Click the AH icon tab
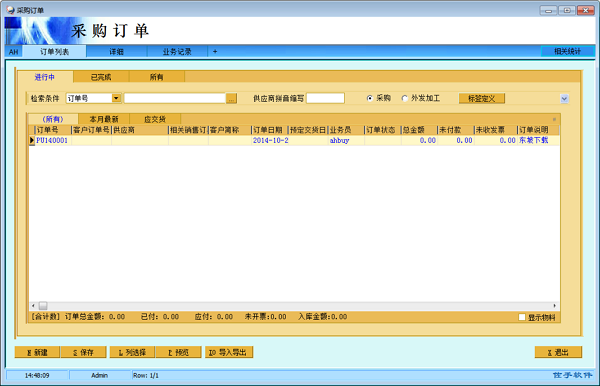 click(x=13, y=52)
